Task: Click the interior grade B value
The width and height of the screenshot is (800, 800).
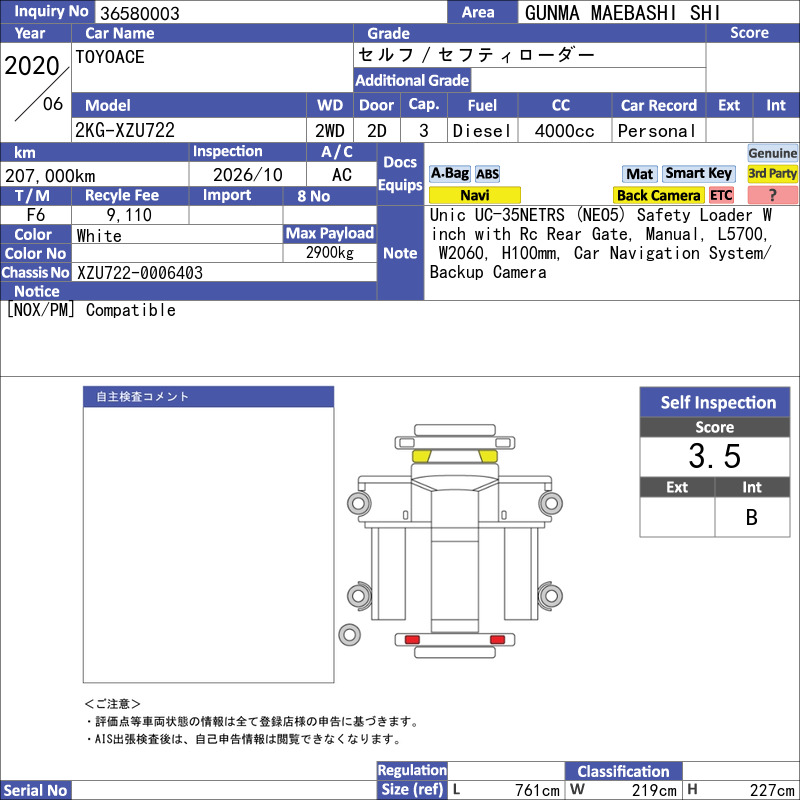Action: tap(752, 517)
